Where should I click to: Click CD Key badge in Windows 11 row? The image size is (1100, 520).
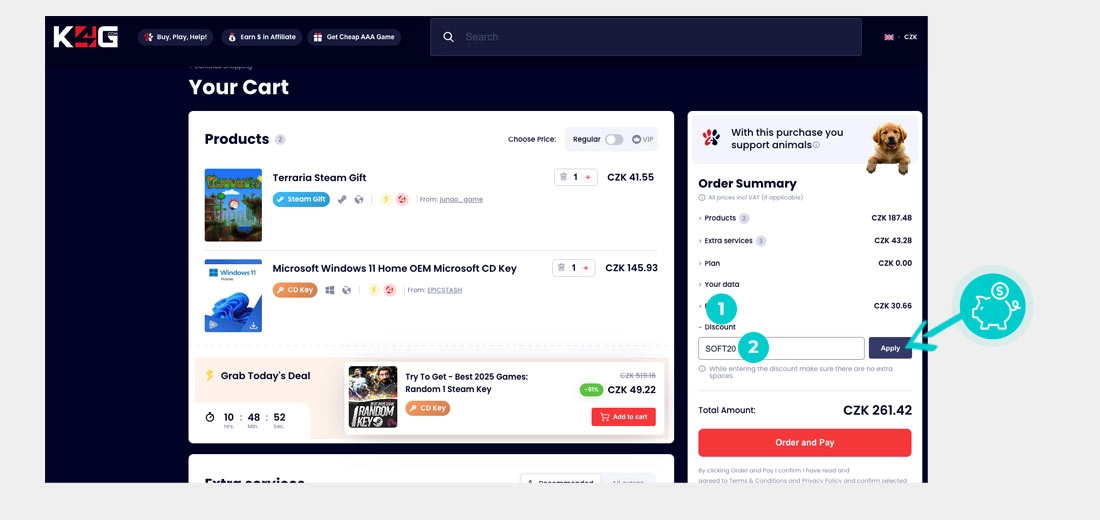point(295,290)
